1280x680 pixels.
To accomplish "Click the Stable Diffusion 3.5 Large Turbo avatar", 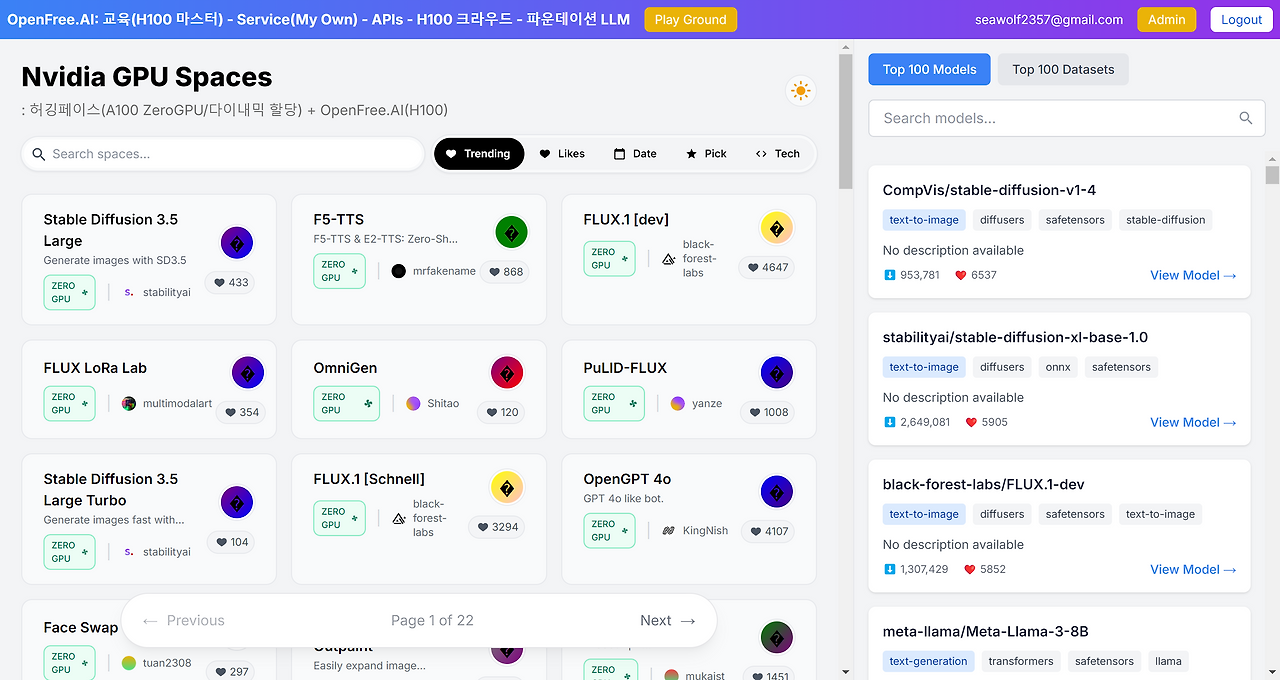I will point(237,502).
